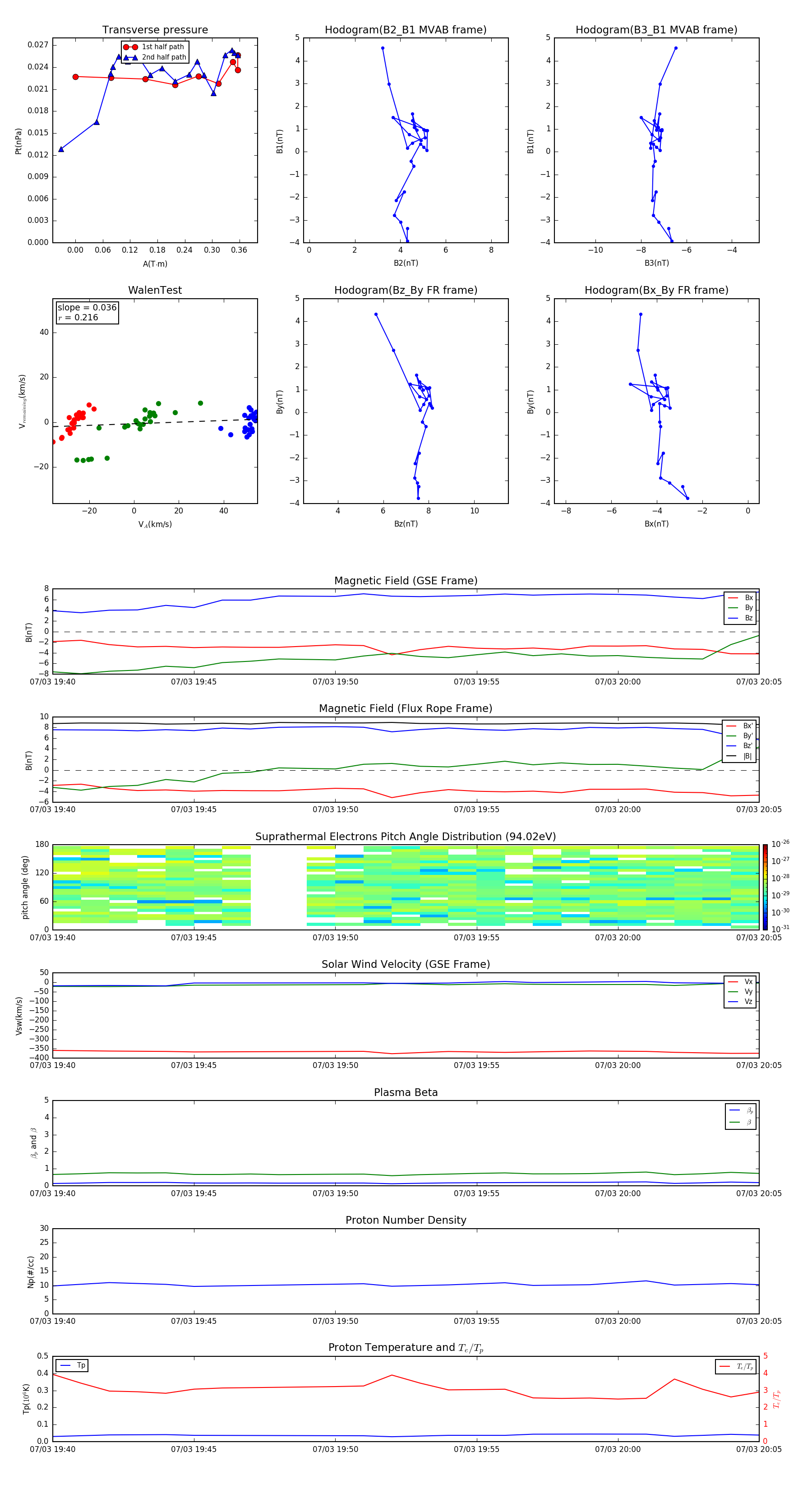812x1489 pixels.
Task: Select Bz' in the Flux Rope legend
Action: (x=740, y=746)
